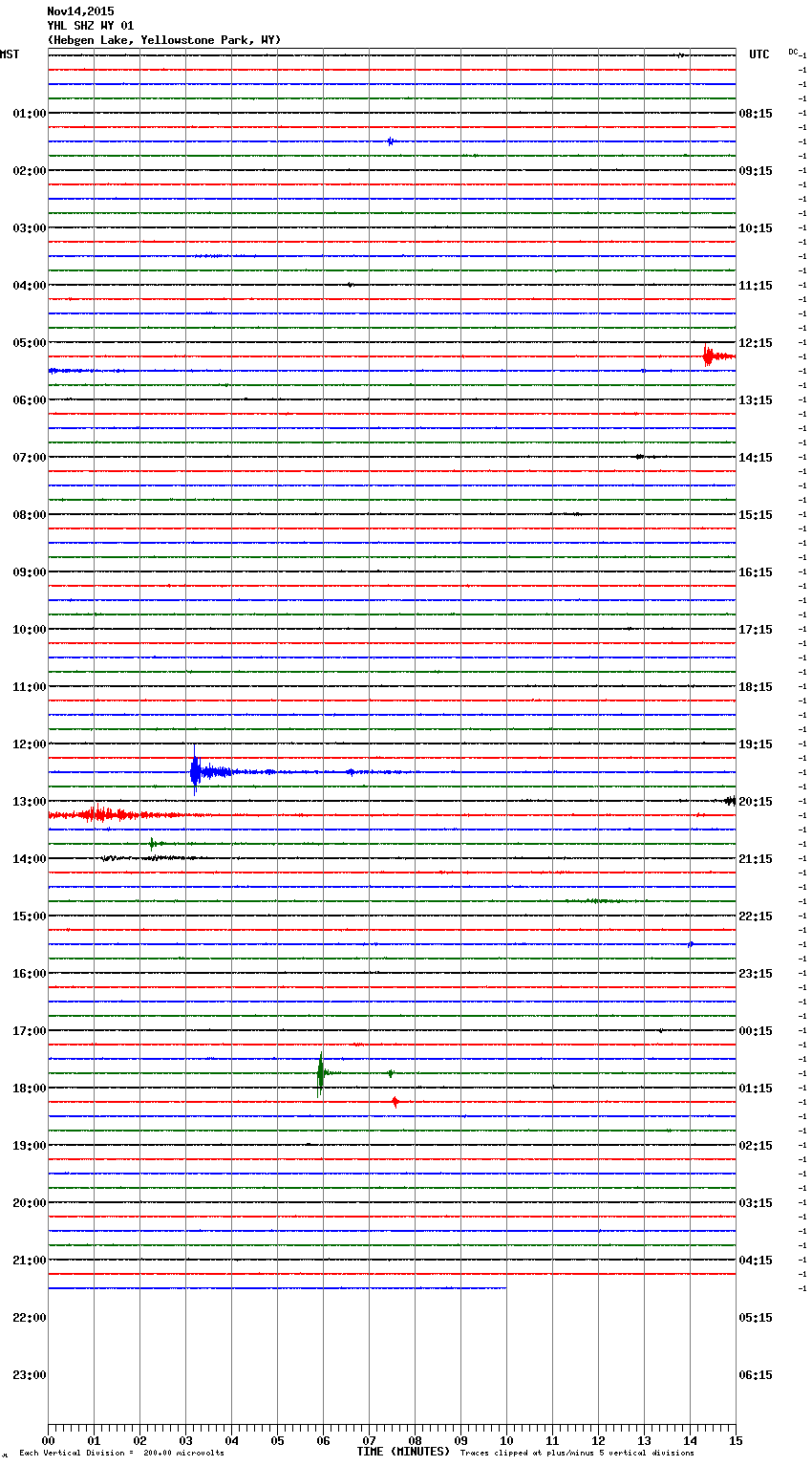Click the "18:00" MST time label

coord(29,1089)
